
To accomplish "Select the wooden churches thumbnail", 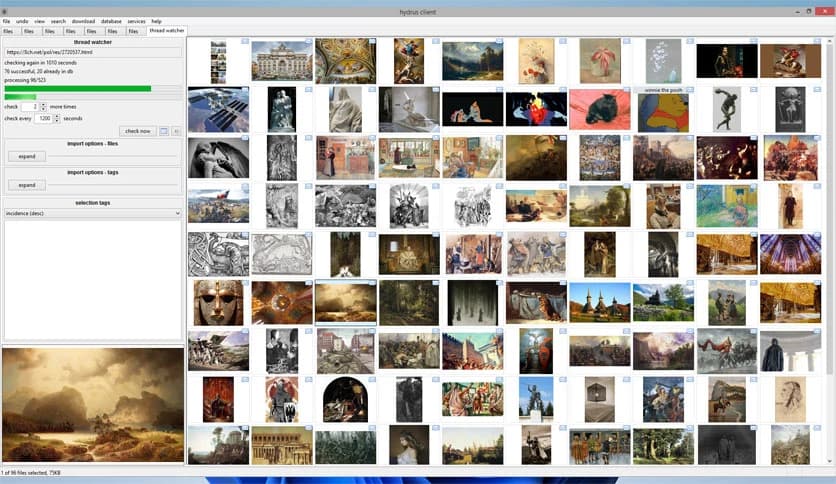I will (x=600, y=303).
